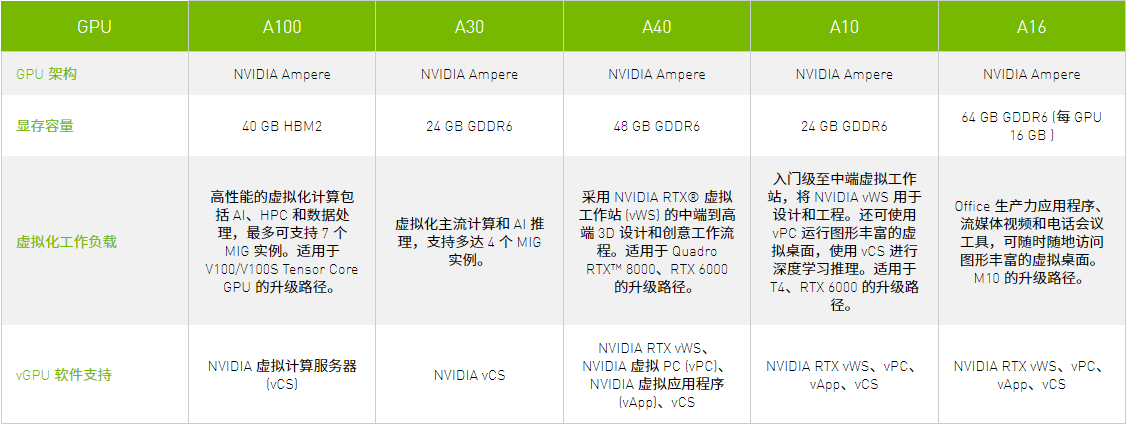This screenshot has height=425, width=1127.
Task: Click the 虚拟化工作负载 row label
Action: 67,241
